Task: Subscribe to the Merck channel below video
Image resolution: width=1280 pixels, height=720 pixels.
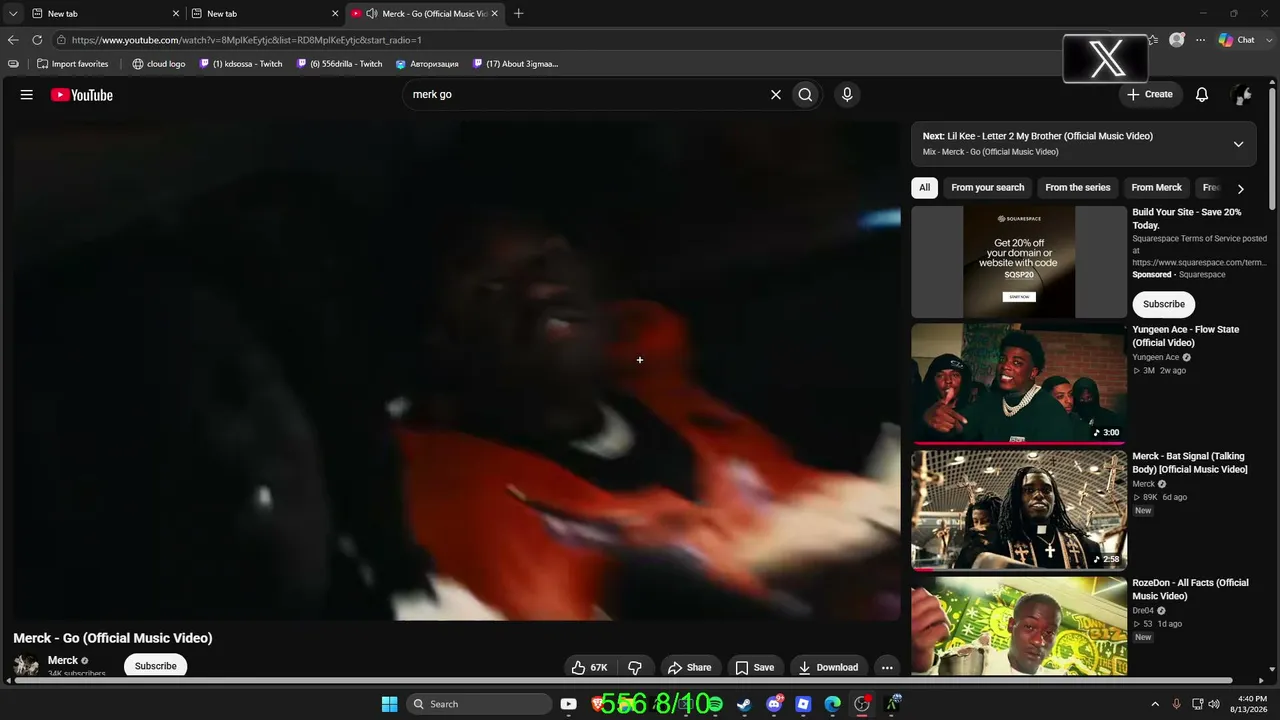Action: point(156,666)
